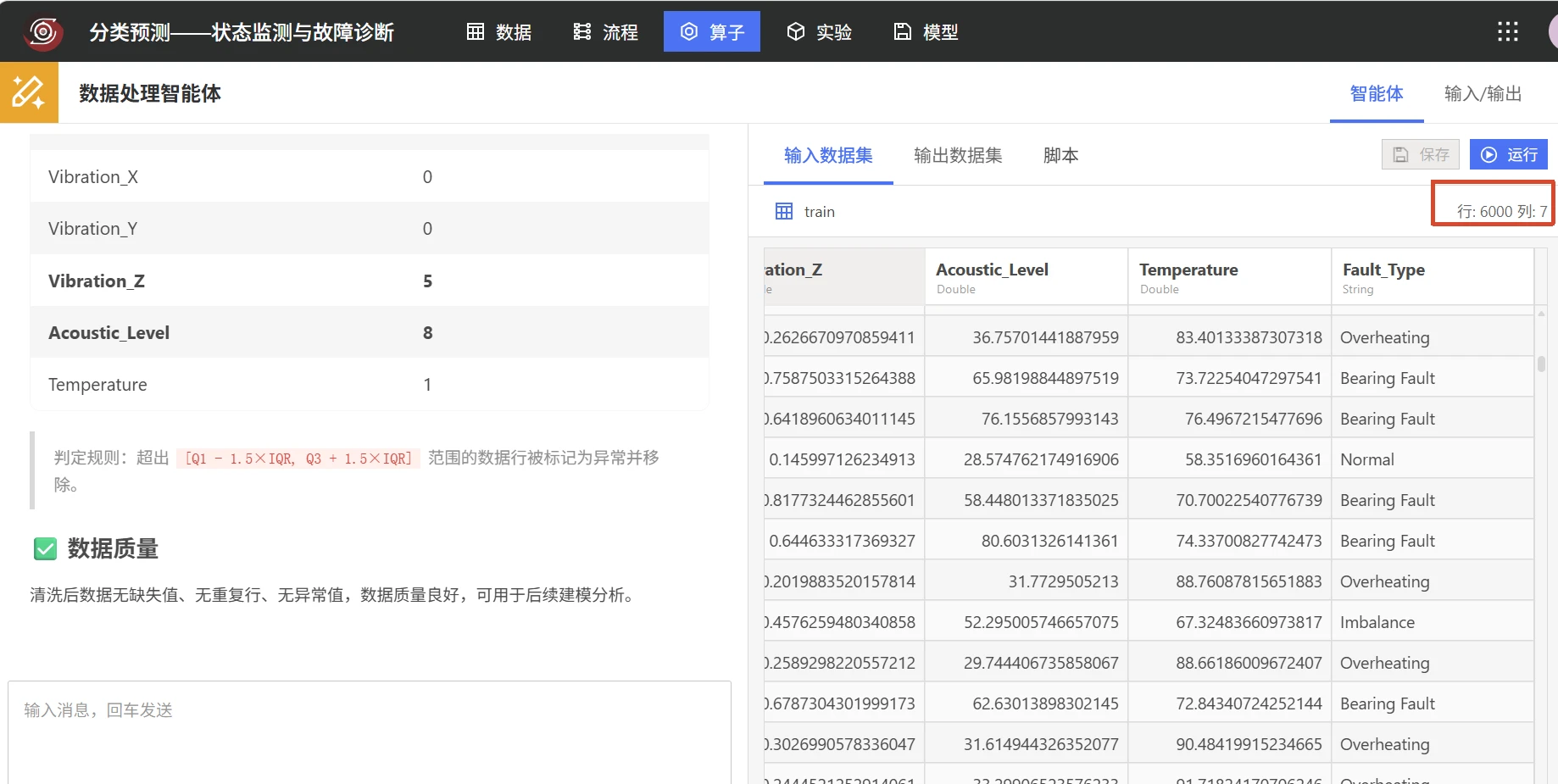Select the 输入数据集 tab
The height and width of the screenshot is (784, 1558).
click(828, 155)
